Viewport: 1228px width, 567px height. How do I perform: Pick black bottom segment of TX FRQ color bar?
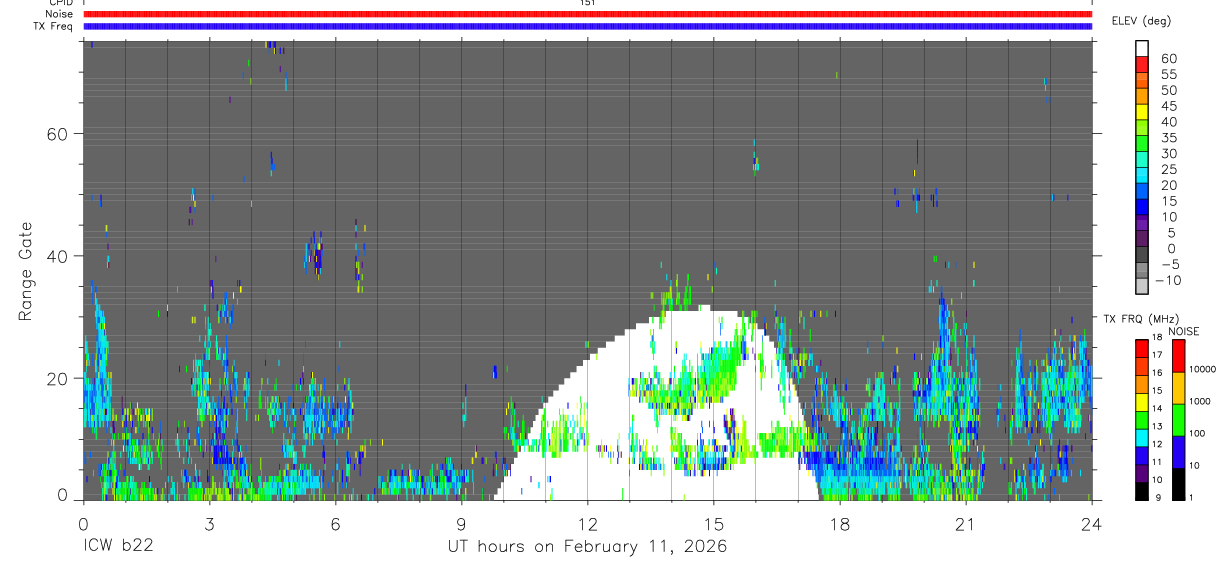click(x=1142, y=490)
